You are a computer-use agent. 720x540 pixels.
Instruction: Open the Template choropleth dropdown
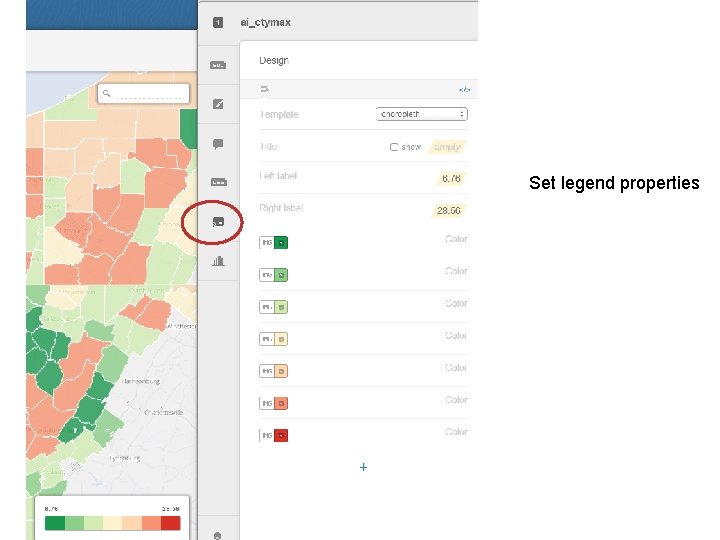tap(422, 114)
